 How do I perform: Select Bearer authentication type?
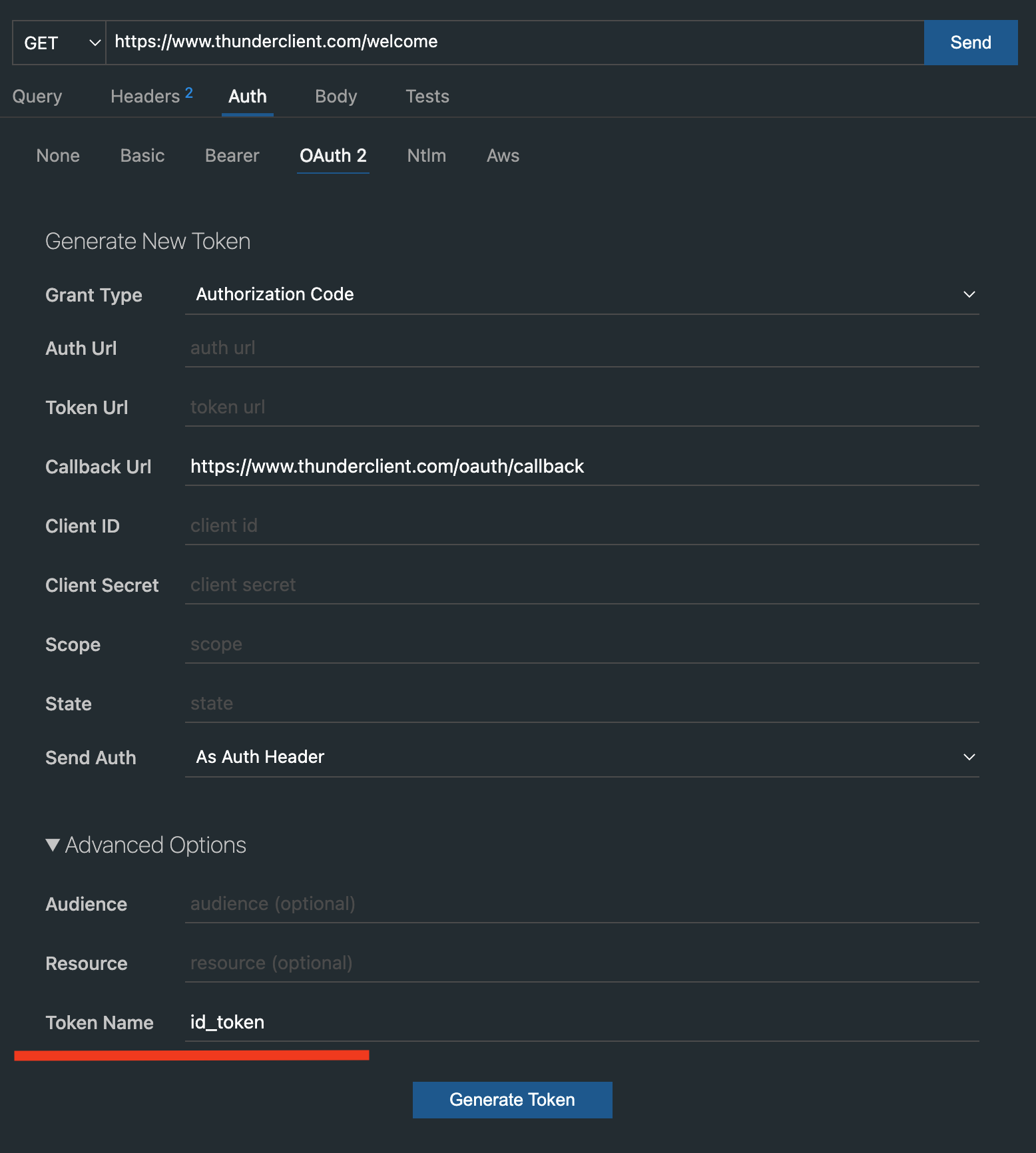[232, 156]
